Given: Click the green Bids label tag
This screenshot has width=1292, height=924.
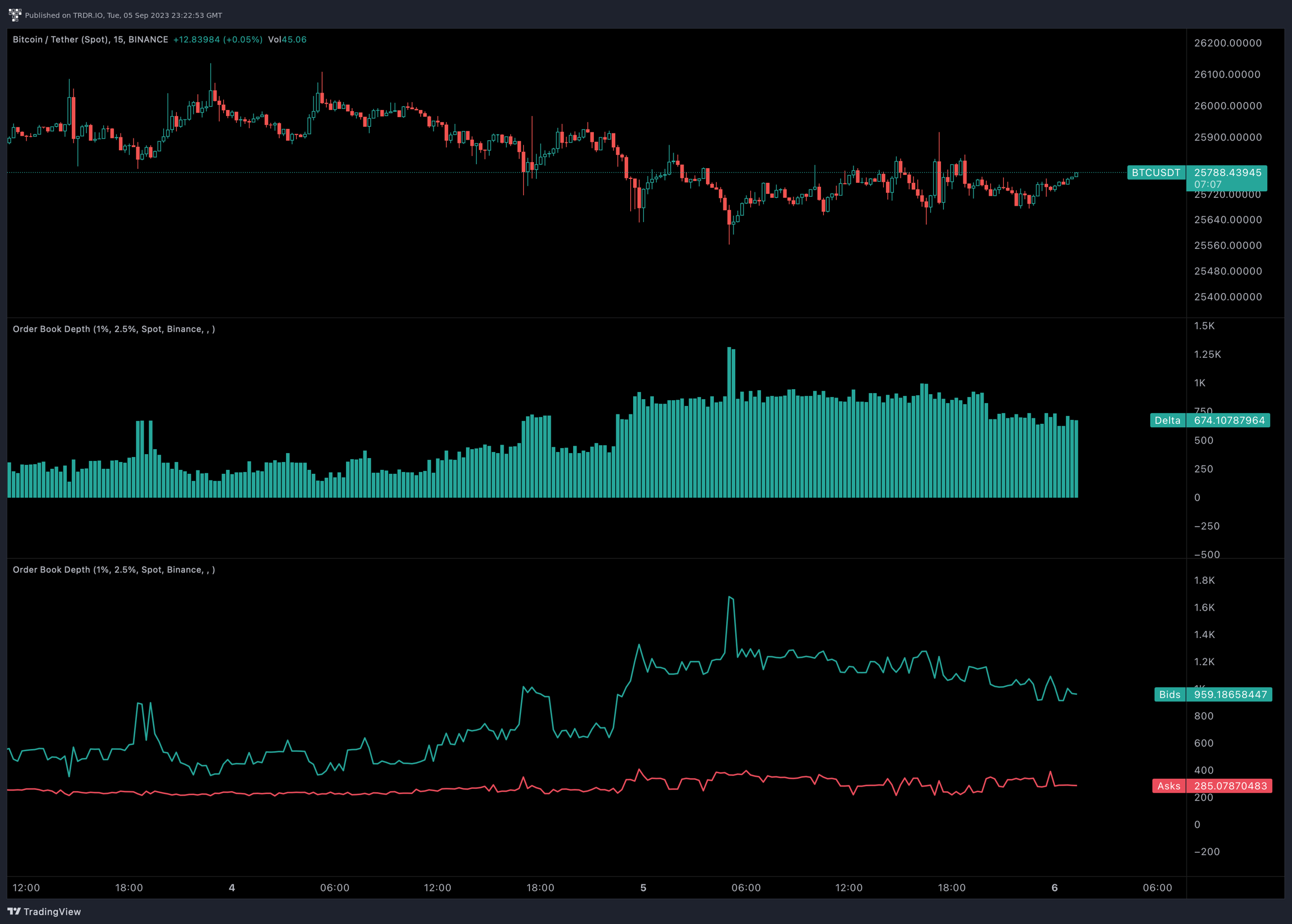Looking at the screenshot, I should pyautogui.click(x=1169, y=694).
